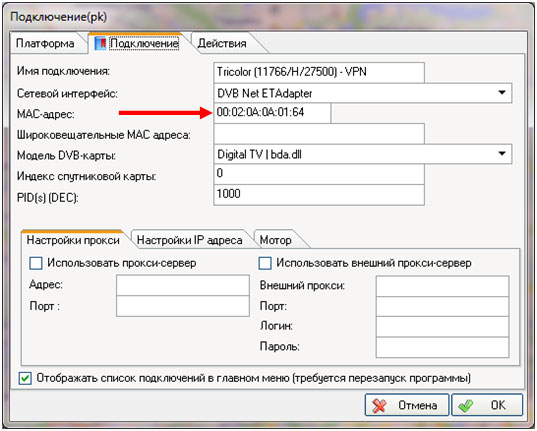Expand the Сетевой интерфейс dropdown arrow
This screenshot has height=431, width=537.
point(502,93)
